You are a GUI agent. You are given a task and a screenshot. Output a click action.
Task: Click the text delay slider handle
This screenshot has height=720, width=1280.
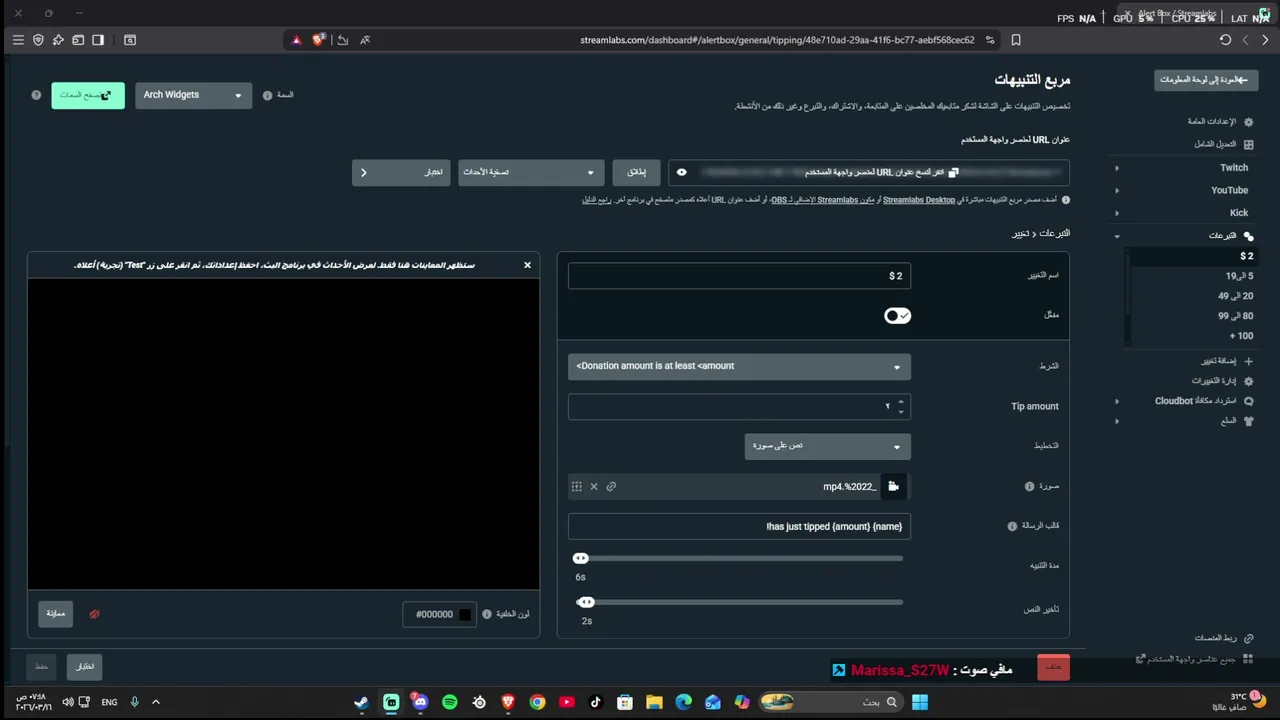[x=586, y=602]
